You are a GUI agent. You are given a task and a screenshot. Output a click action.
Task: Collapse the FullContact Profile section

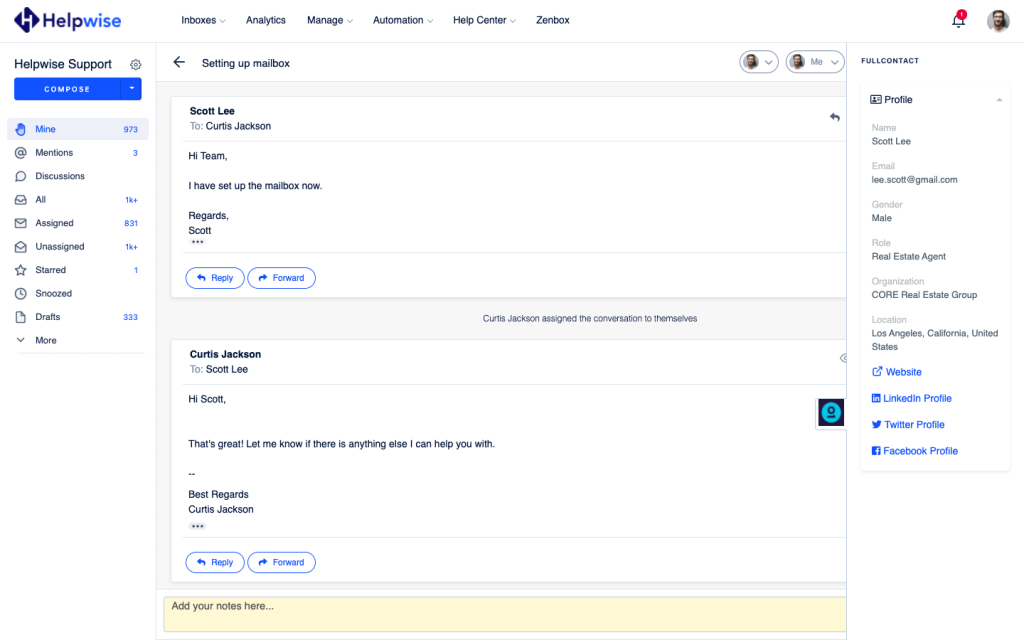coord(999,100)
